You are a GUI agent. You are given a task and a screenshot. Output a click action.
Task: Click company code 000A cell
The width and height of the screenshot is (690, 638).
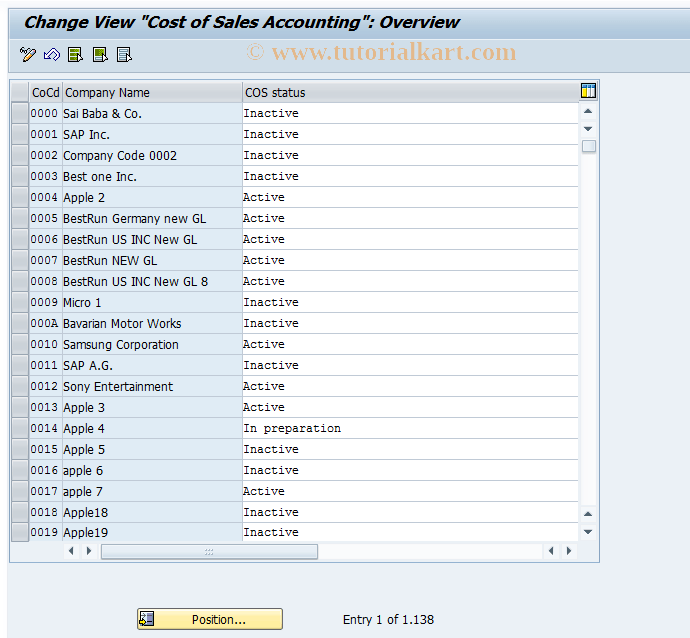point(44,323)
